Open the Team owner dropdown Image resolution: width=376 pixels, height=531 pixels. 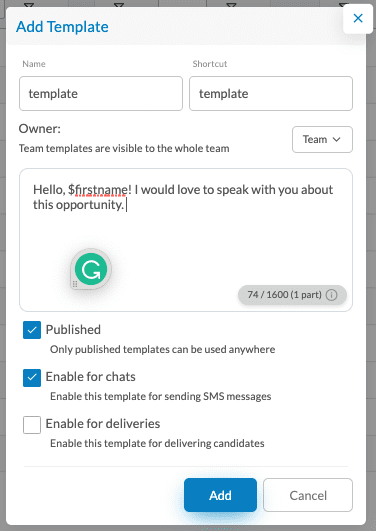322,140
